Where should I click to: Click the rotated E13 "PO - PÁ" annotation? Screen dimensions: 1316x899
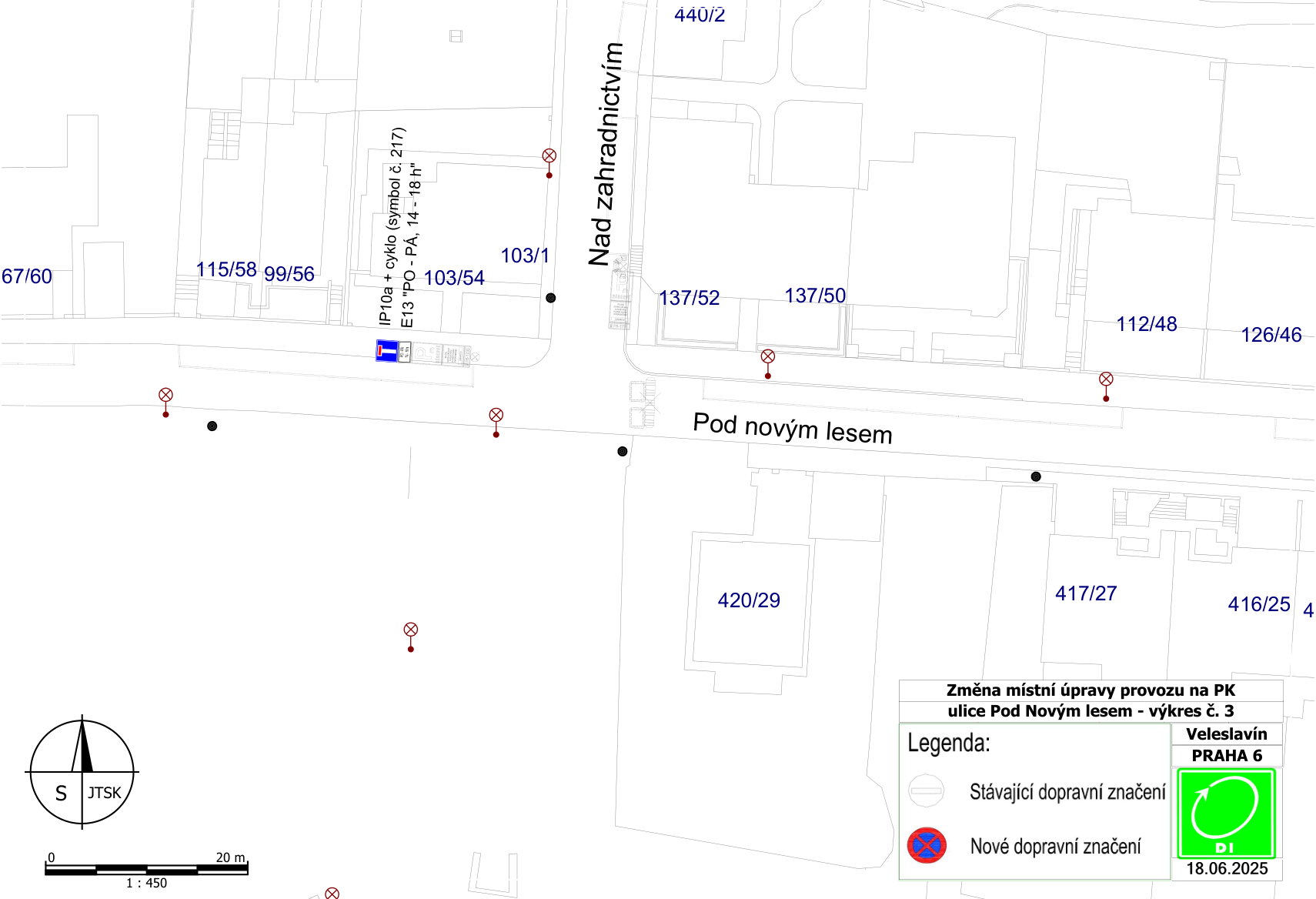(413, 246)
